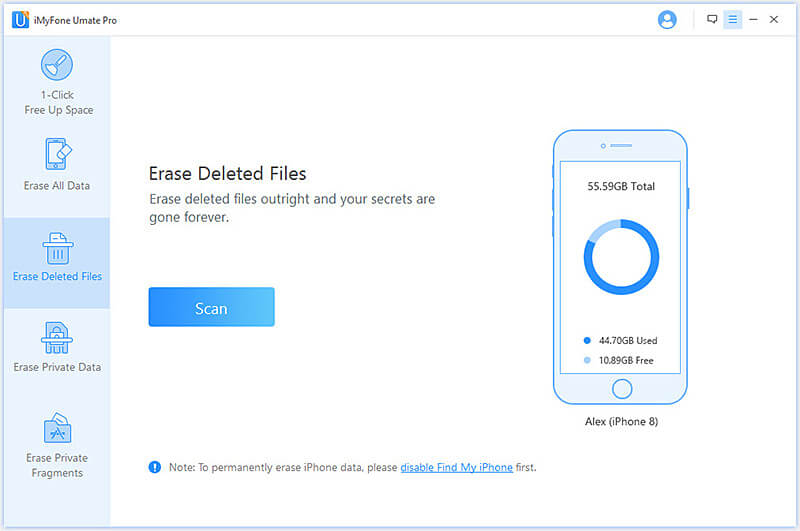Click the Alex (iPhone 8) device name
Screen dimensions: 800x531
tap(621, 422)
